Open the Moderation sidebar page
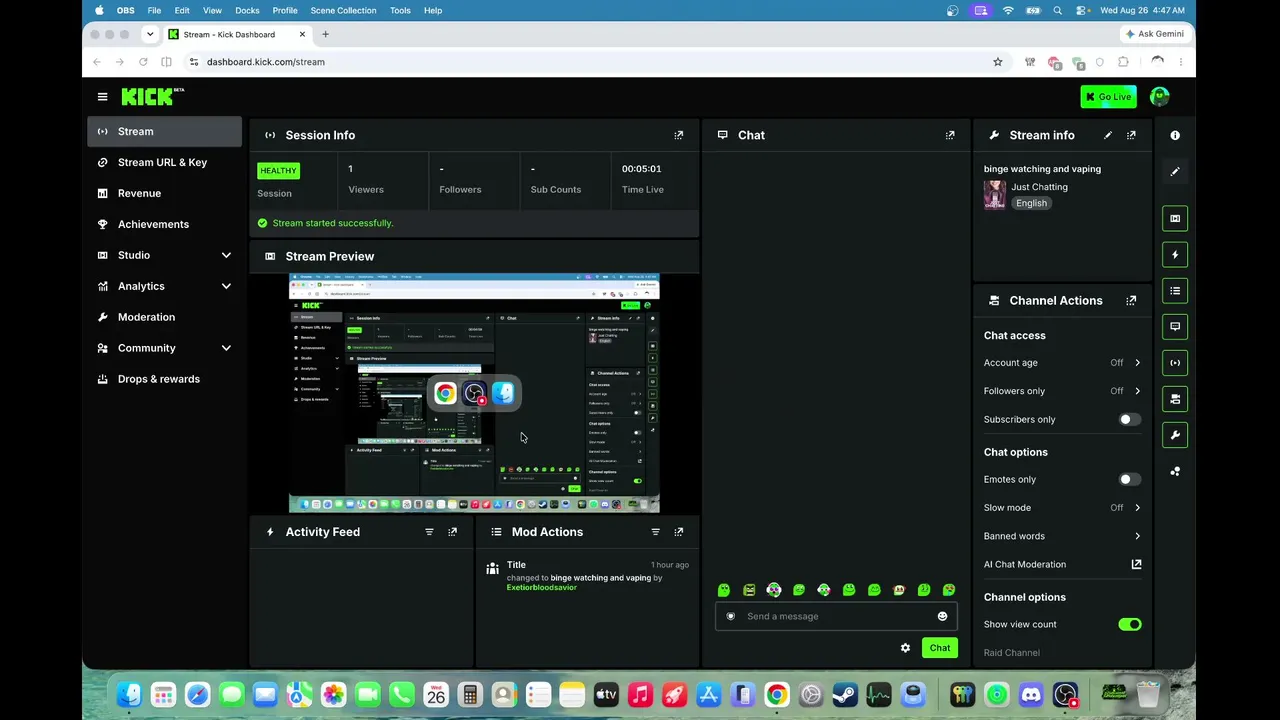The width and height of the screenshot is (1280, 720). [x=164, y=317]
